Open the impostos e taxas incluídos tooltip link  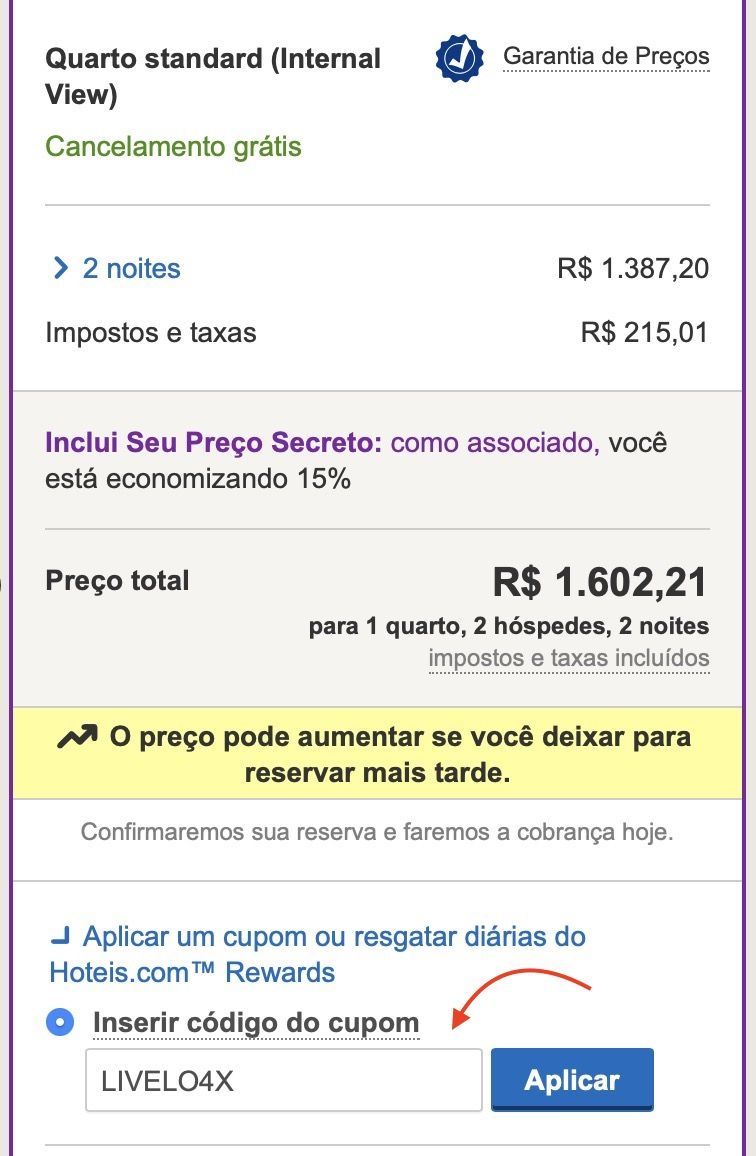click(569, 658)
